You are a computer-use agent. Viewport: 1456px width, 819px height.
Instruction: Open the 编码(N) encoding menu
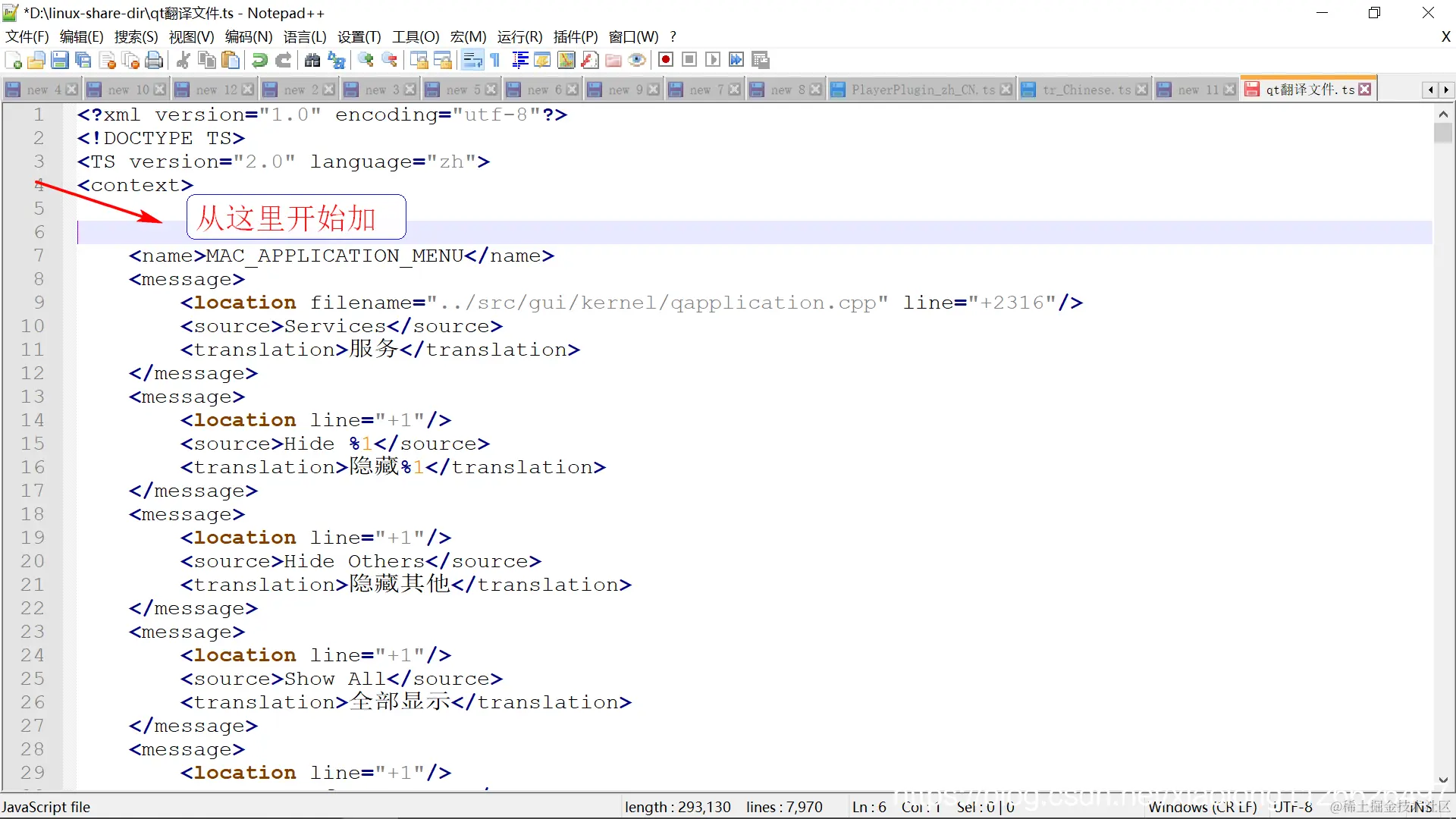click(248, 37)
